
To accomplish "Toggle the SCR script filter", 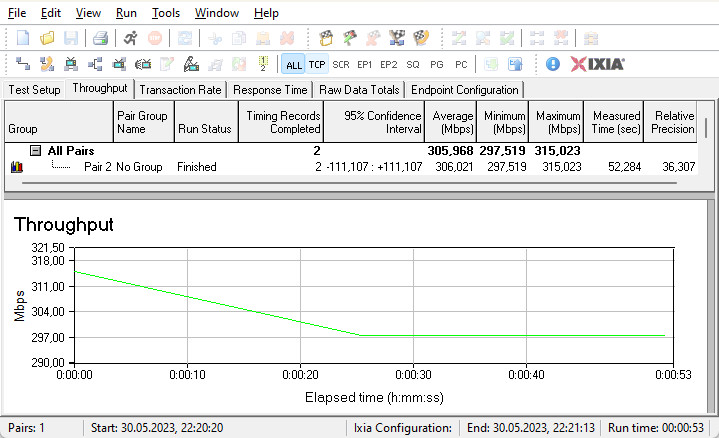I will coord(341,65).
